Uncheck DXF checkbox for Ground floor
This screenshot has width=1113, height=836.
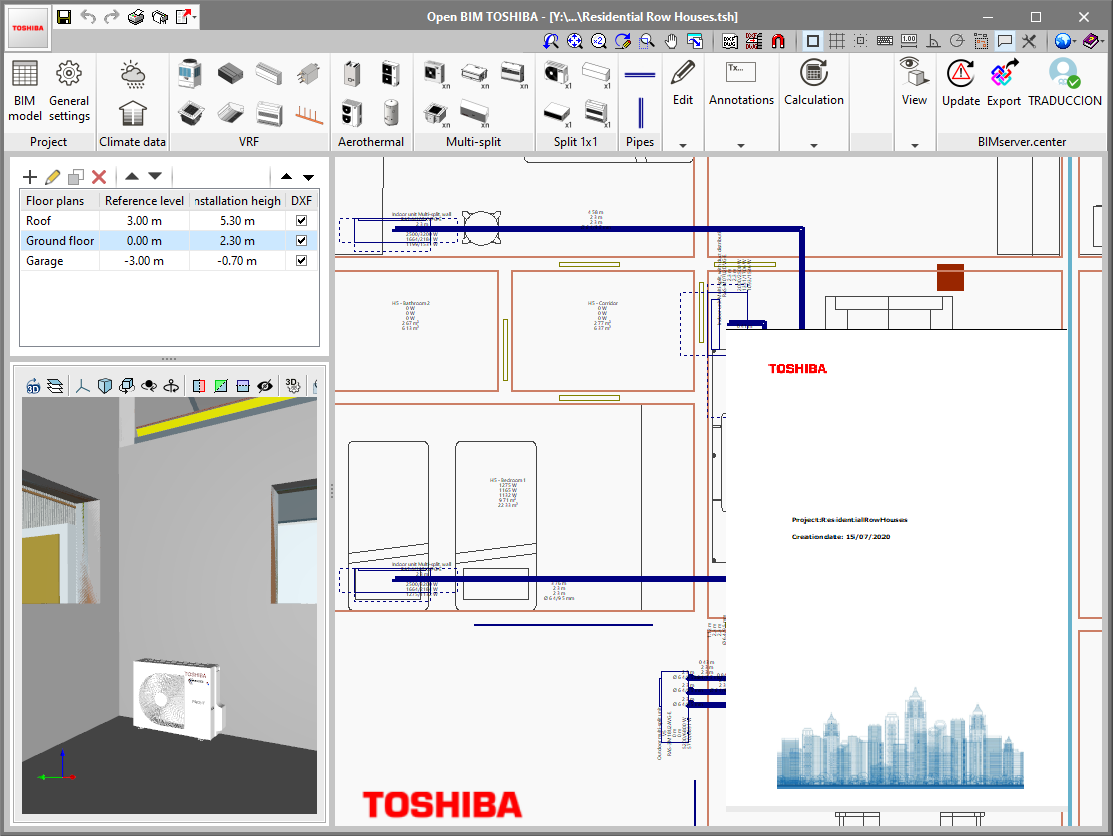coord(302,241)
